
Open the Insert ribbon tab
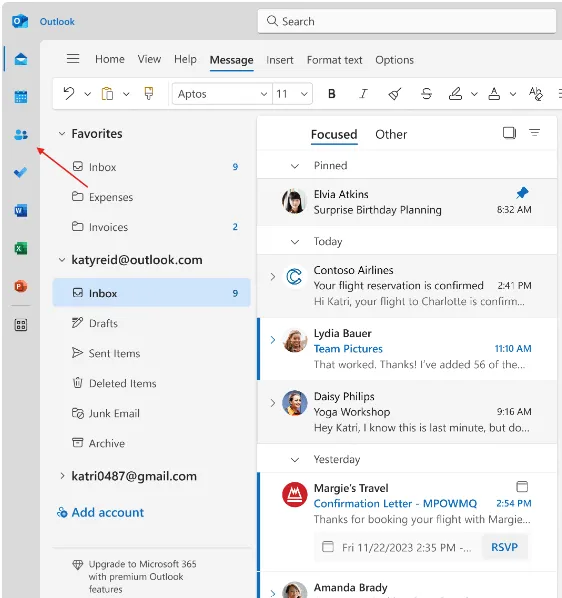coord(280,60)
